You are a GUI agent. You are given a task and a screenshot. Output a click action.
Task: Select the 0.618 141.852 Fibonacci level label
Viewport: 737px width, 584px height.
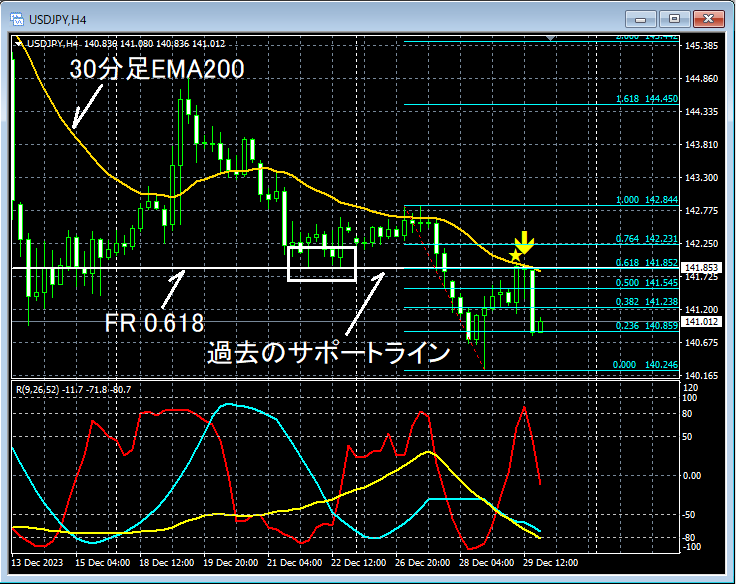point(647,263)
